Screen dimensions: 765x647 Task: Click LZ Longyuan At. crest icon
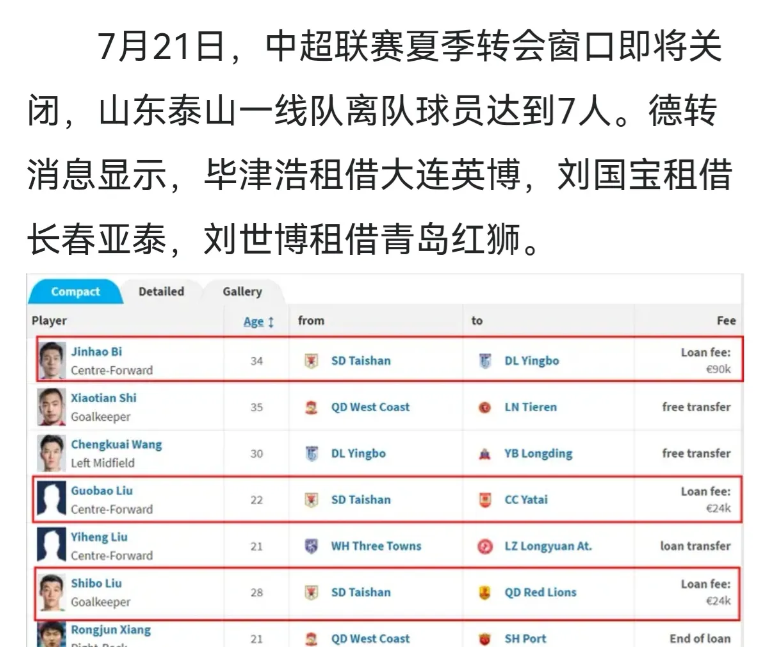(x=484, y=546)
